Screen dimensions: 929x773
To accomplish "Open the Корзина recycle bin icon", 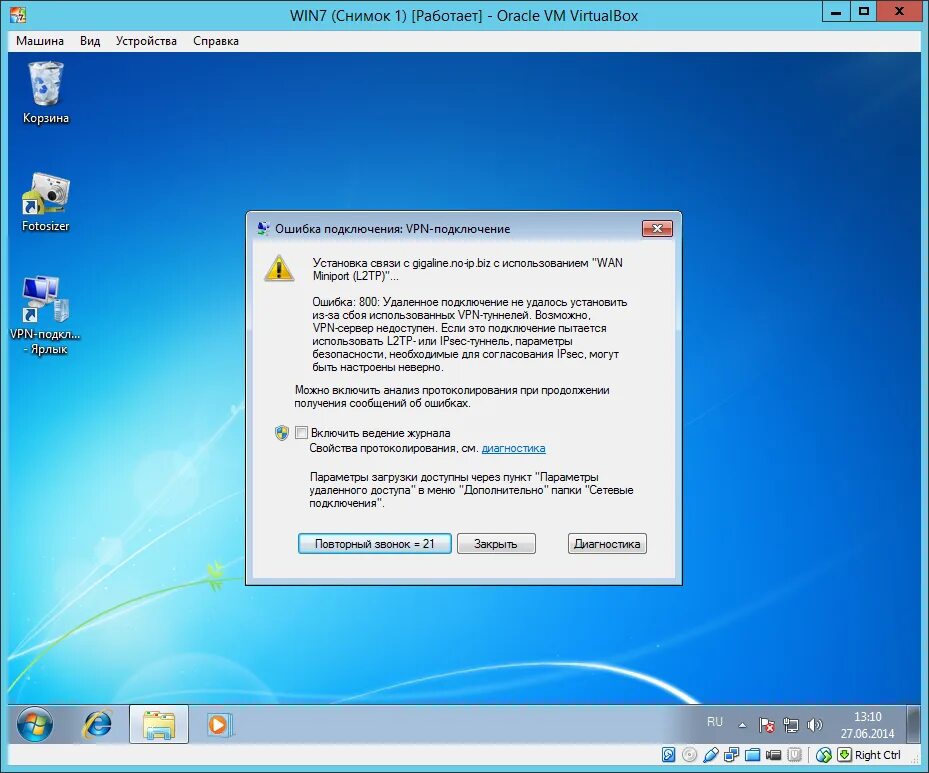I will tap(46, 93).
